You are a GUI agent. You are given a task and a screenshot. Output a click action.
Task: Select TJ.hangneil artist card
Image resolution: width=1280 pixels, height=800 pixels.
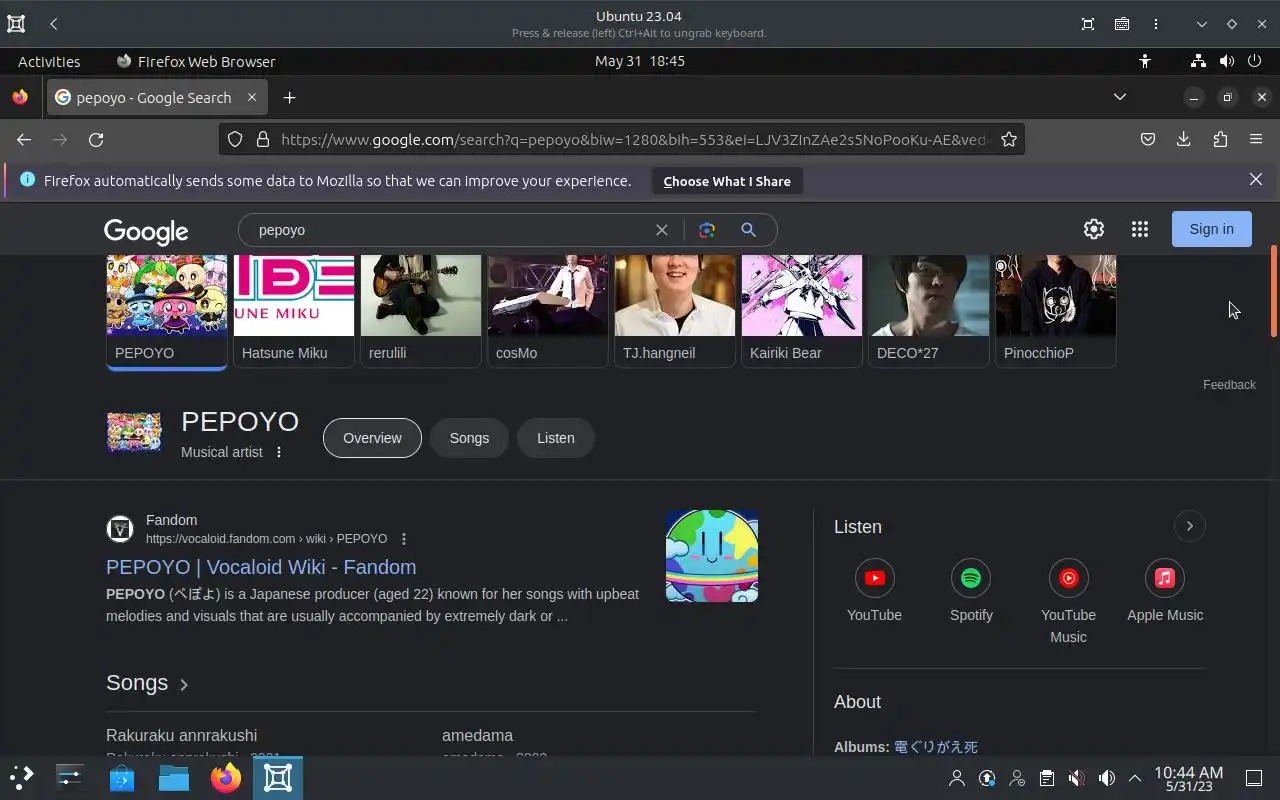tap(675, 311)
